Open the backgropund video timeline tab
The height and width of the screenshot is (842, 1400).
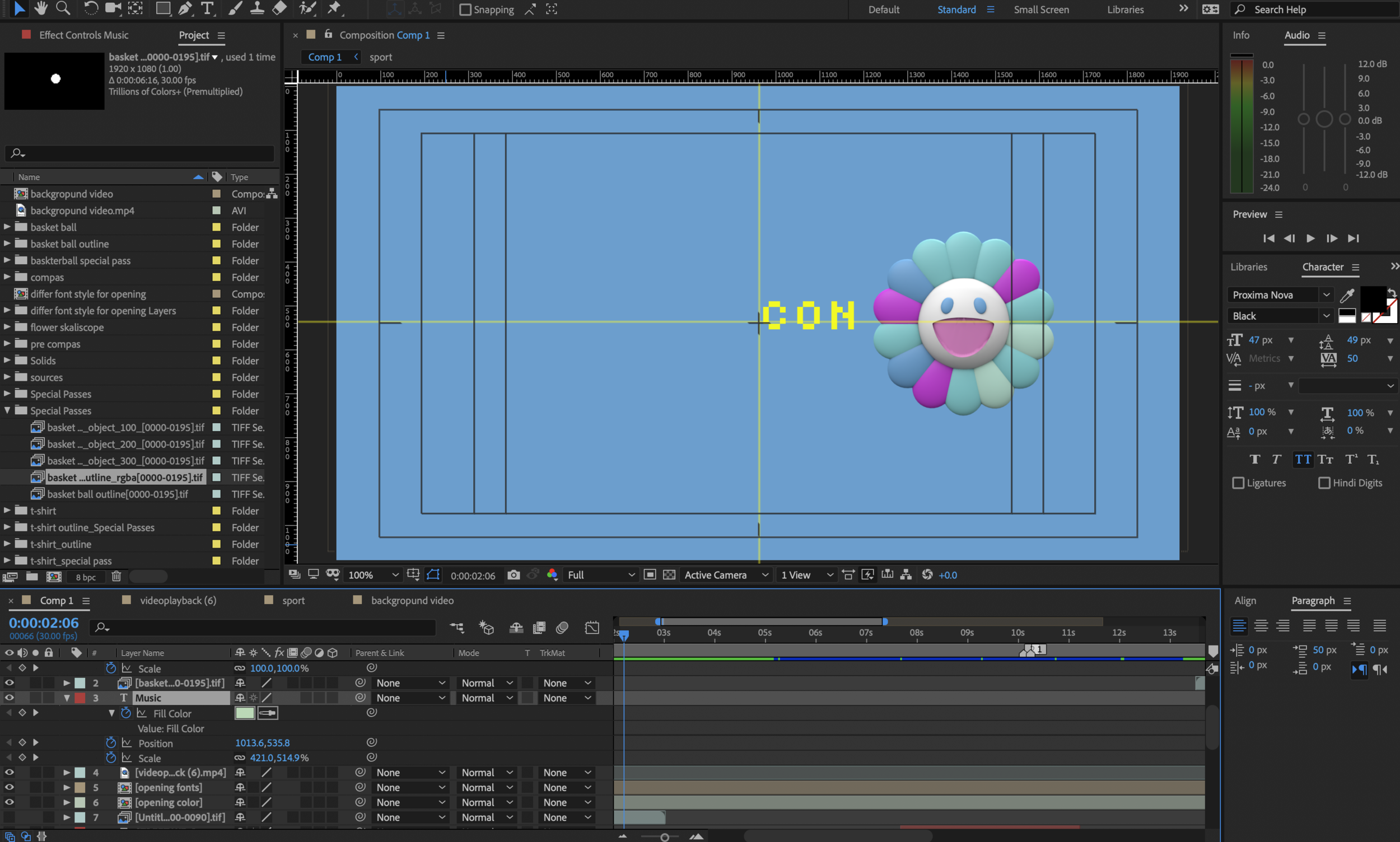point(412,600)
